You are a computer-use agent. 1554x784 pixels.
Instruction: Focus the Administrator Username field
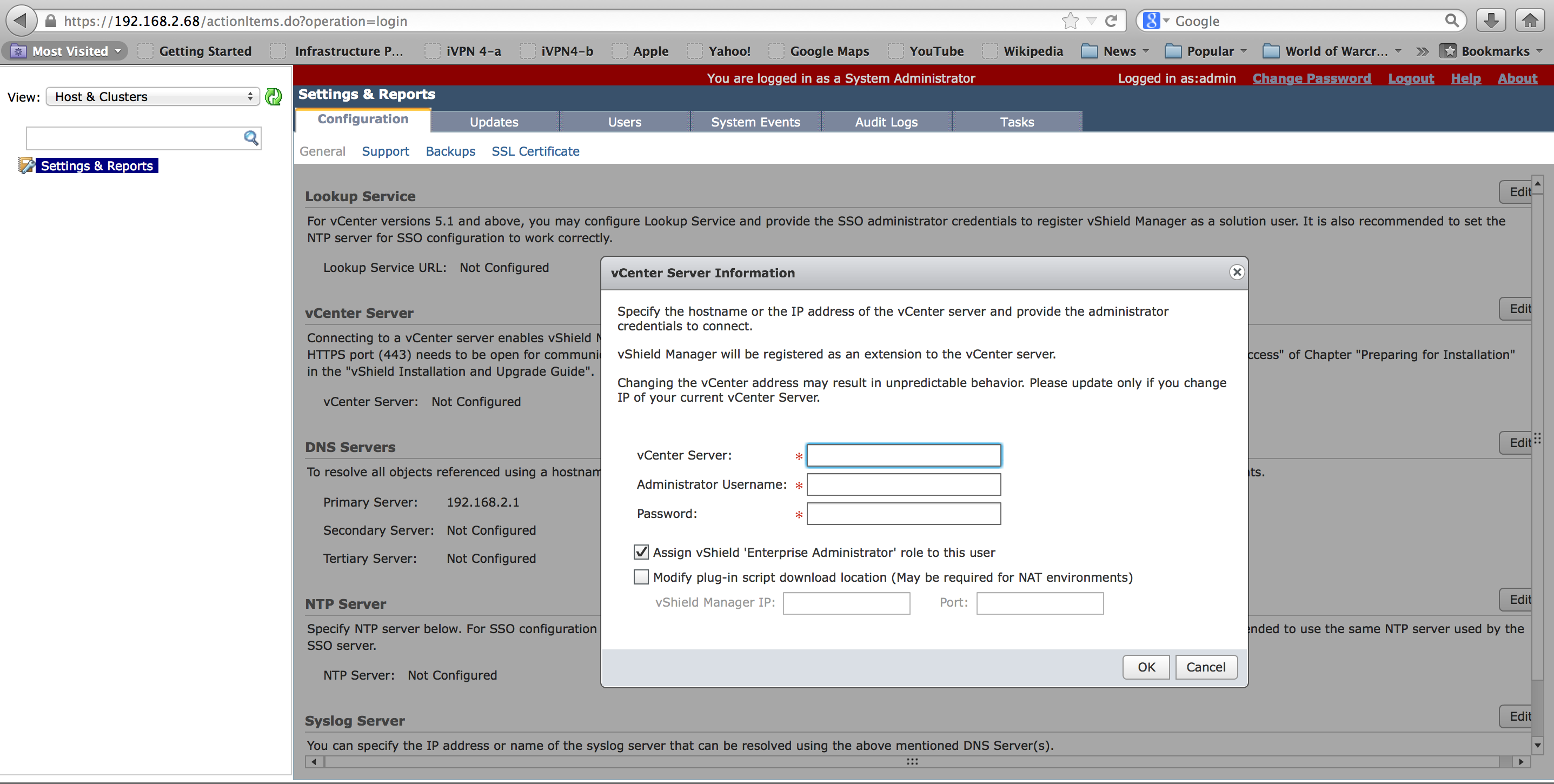click(x=903, y=484)
